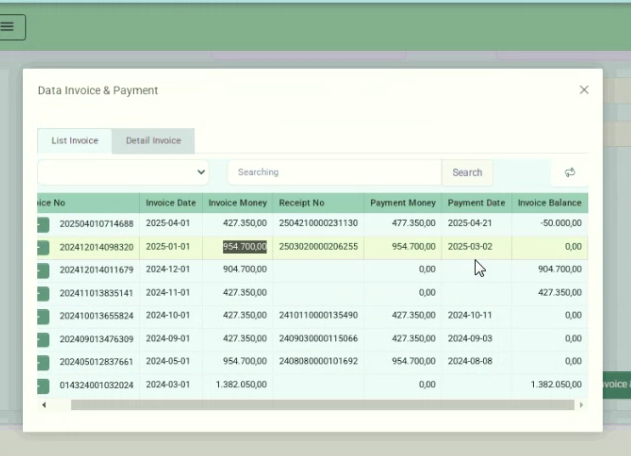Screen dimensions: 631x456
Task: Click the Searching text field
Action: pos(334,172)
